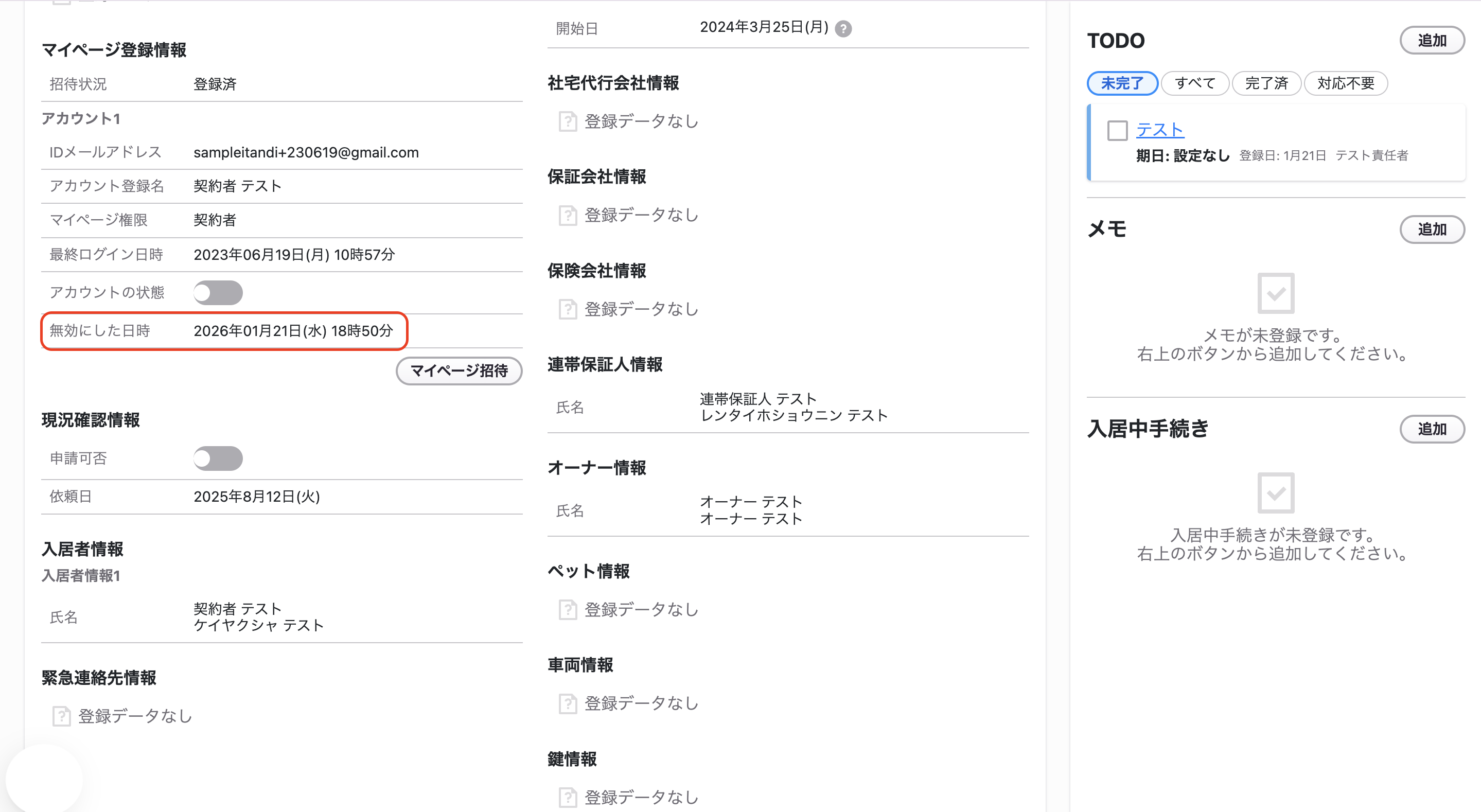The width and height of the screenshot is (1481, 812).
Task: Click 入居者情報1 name ケイヤクシャ テスト
Action: [x=259, y=625]
